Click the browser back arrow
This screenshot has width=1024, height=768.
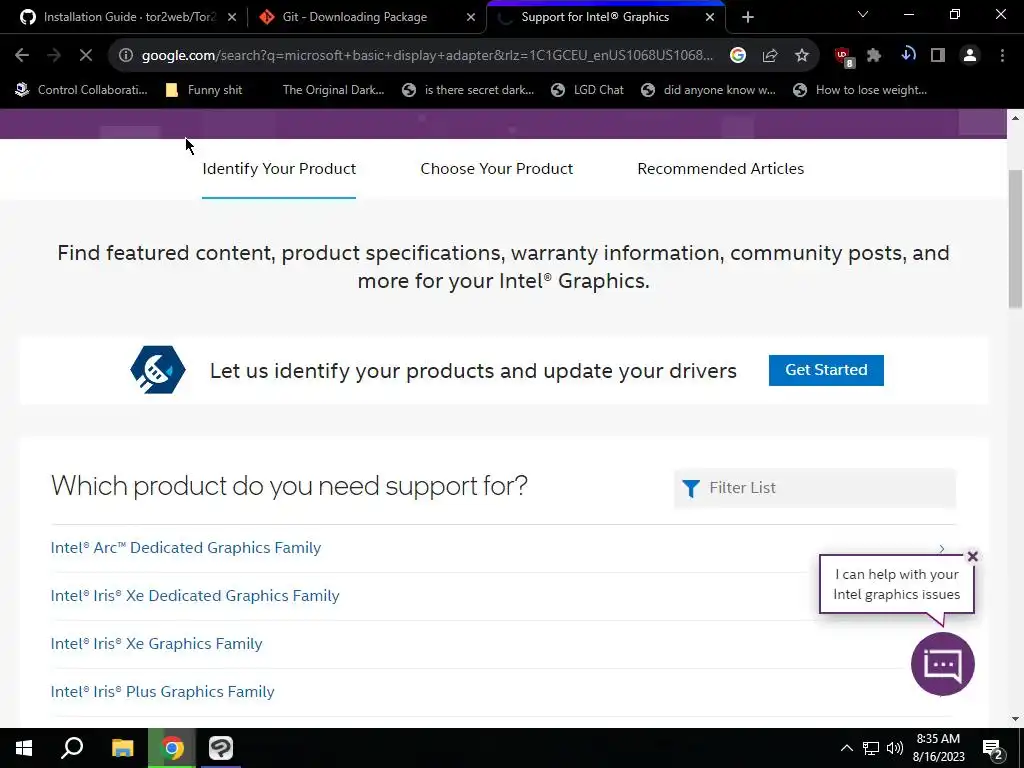(22, 56)
